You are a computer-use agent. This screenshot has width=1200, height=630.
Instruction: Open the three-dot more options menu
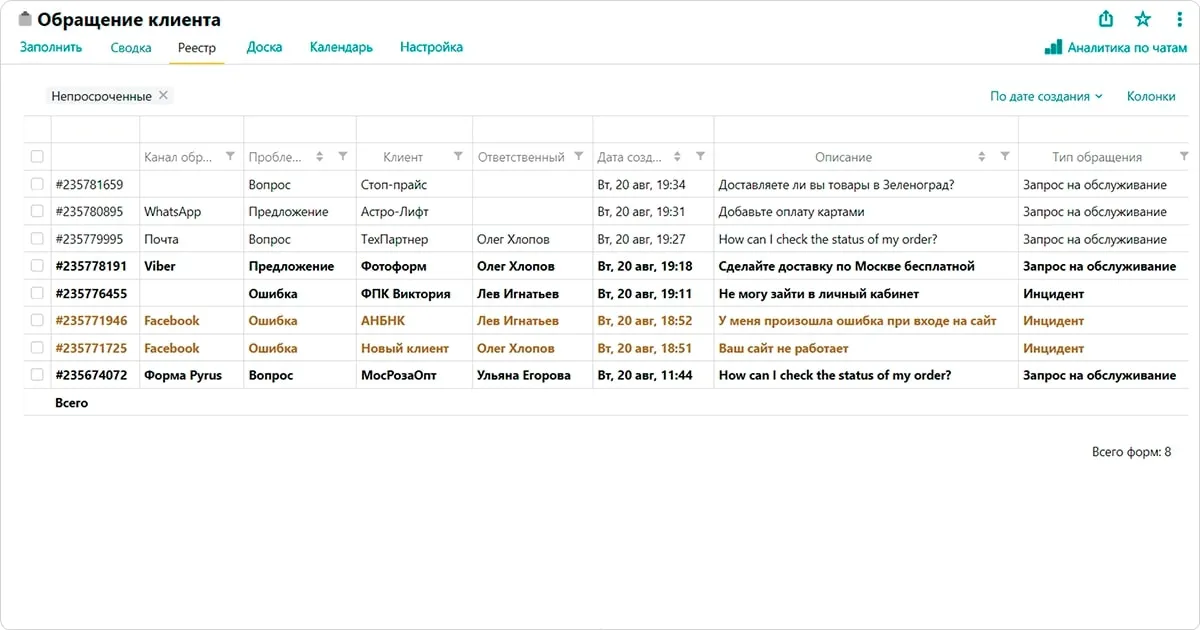1180,19
